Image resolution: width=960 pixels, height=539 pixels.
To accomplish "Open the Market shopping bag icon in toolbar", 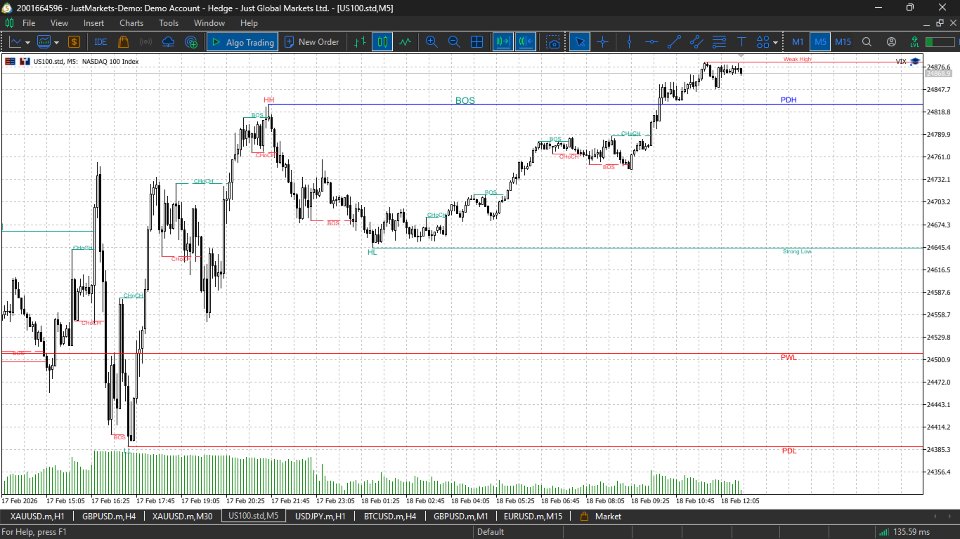I will 123,42.
